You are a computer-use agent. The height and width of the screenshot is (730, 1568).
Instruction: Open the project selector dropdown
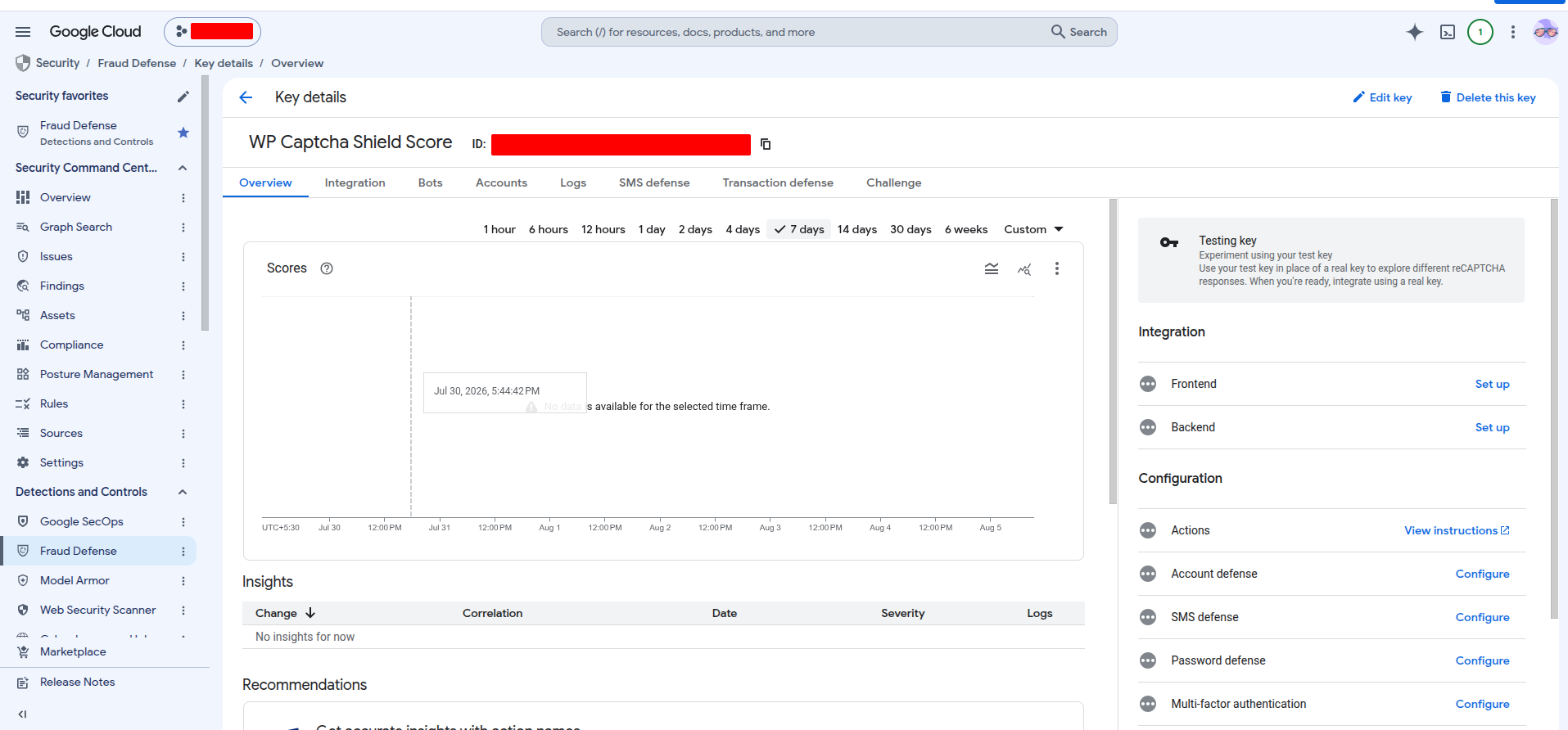(x=213, y=32)
